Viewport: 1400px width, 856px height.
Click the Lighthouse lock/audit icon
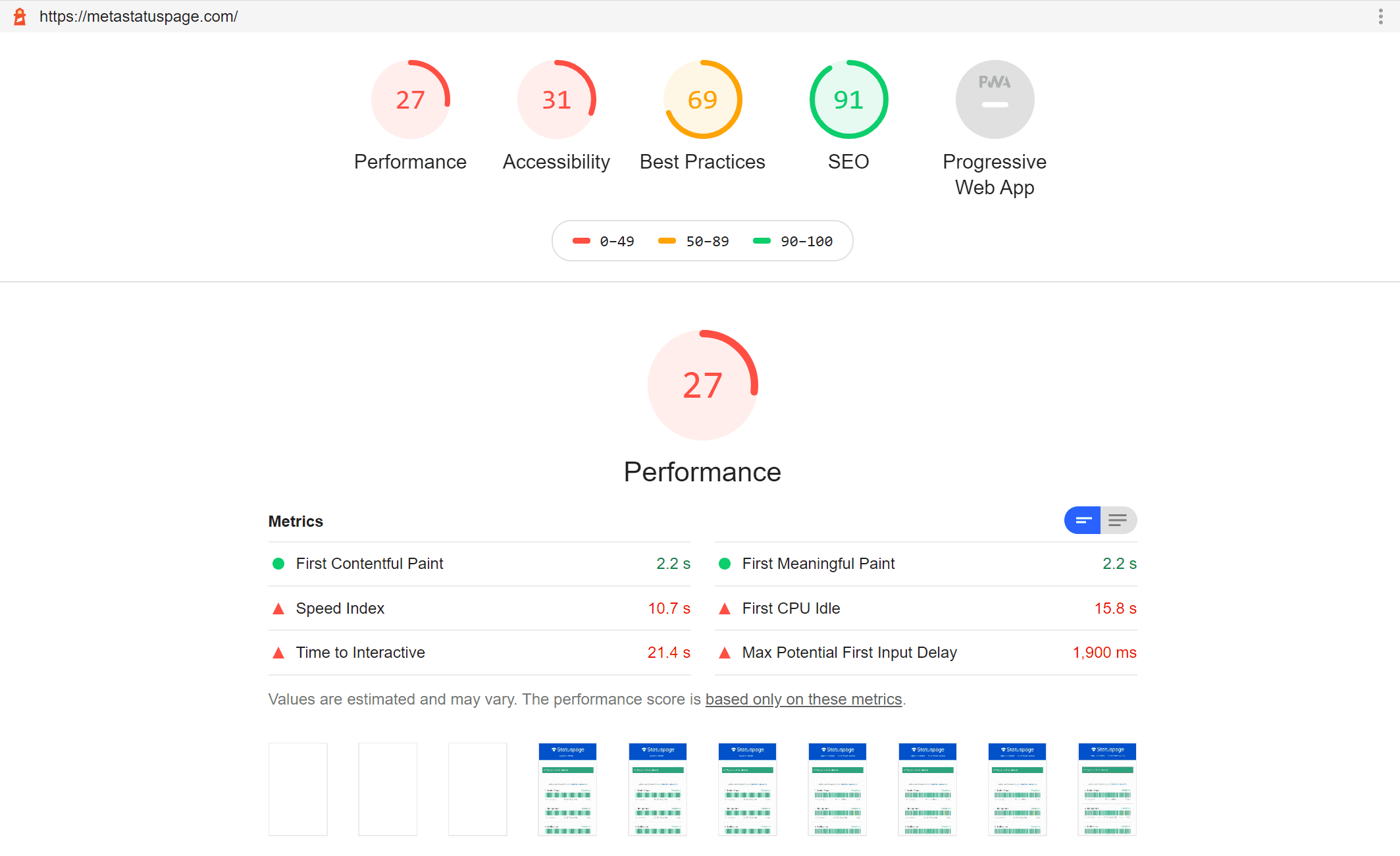(19, 15)
